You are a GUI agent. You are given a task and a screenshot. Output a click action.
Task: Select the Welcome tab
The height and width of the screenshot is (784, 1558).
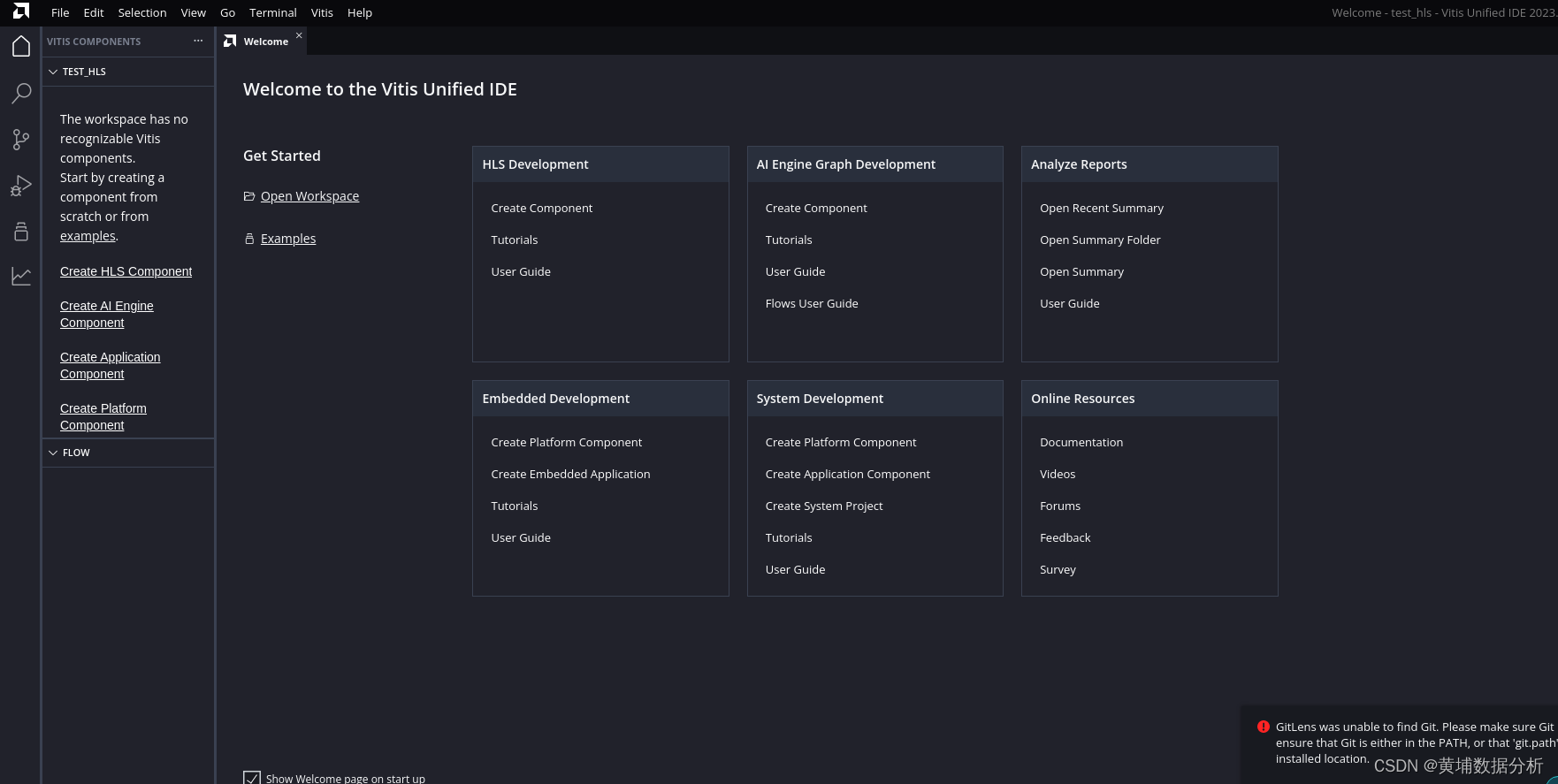[x=262, y=41]
